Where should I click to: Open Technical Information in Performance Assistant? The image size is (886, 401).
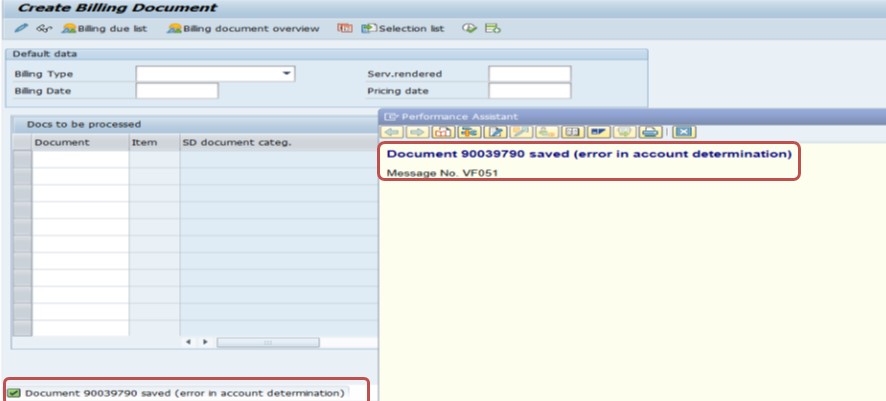point(469,132)
